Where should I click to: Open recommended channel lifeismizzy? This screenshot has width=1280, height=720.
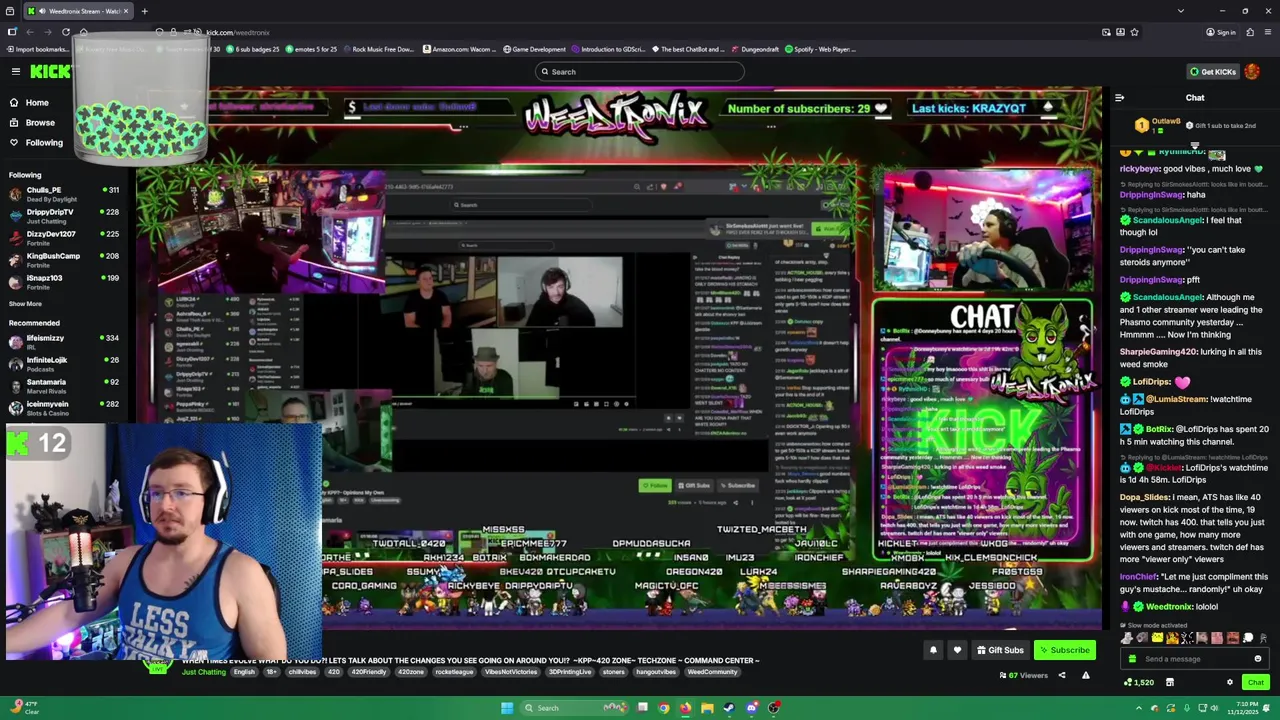point(64,342)
